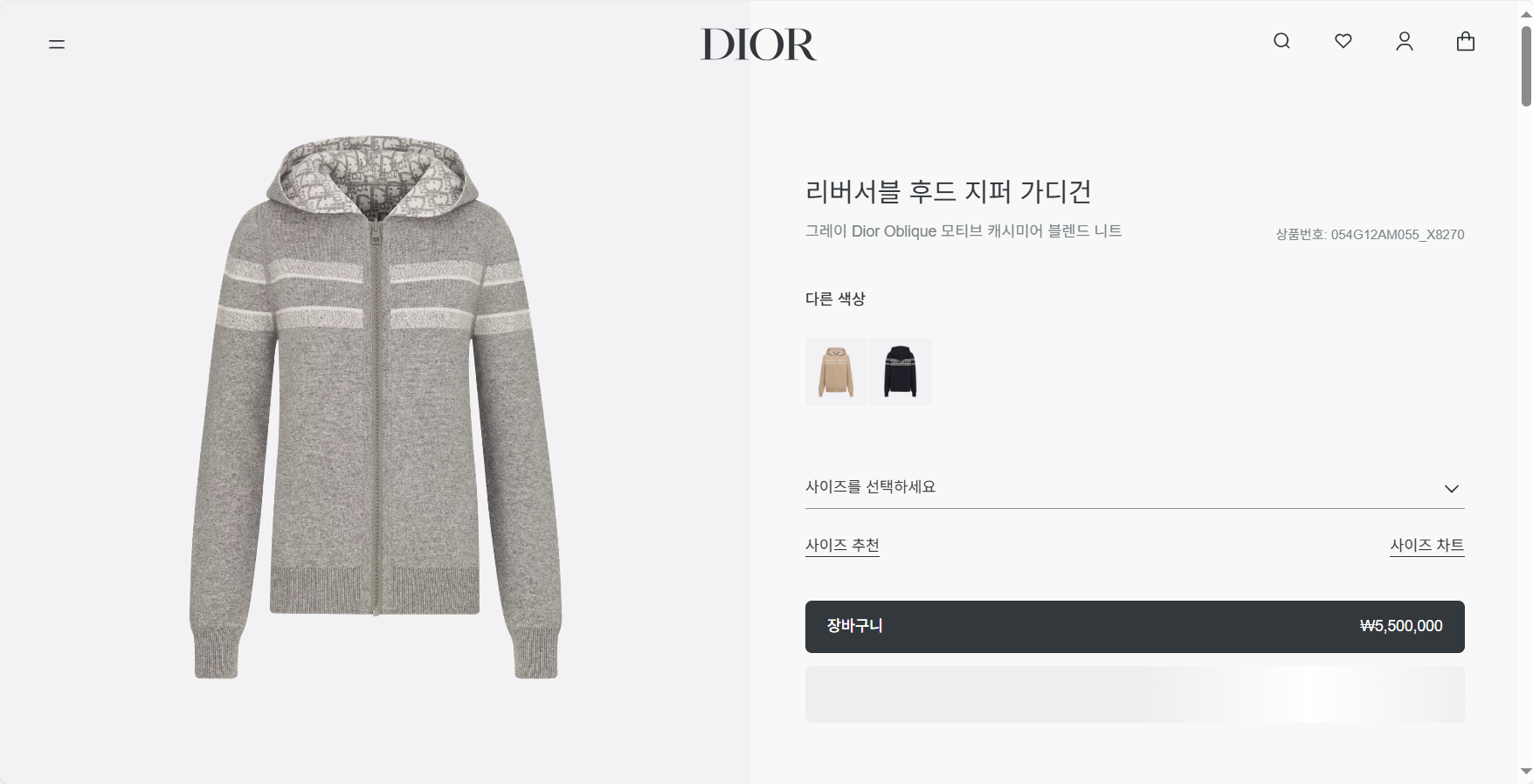Viewport: 1533px width, 784px height.
Task: Click the product title 리버서블 후드 지퍼 가디건
Action: pyautogui.click(x=949, y=191)
